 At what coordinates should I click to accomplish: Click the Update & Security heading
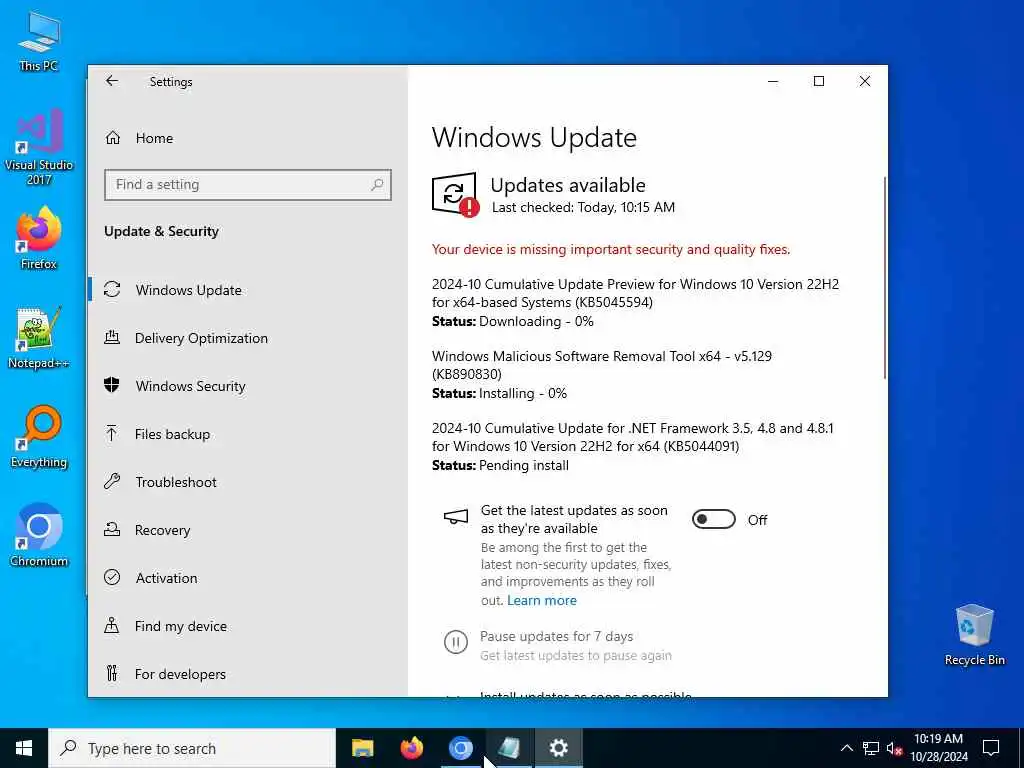pos(161,231)
